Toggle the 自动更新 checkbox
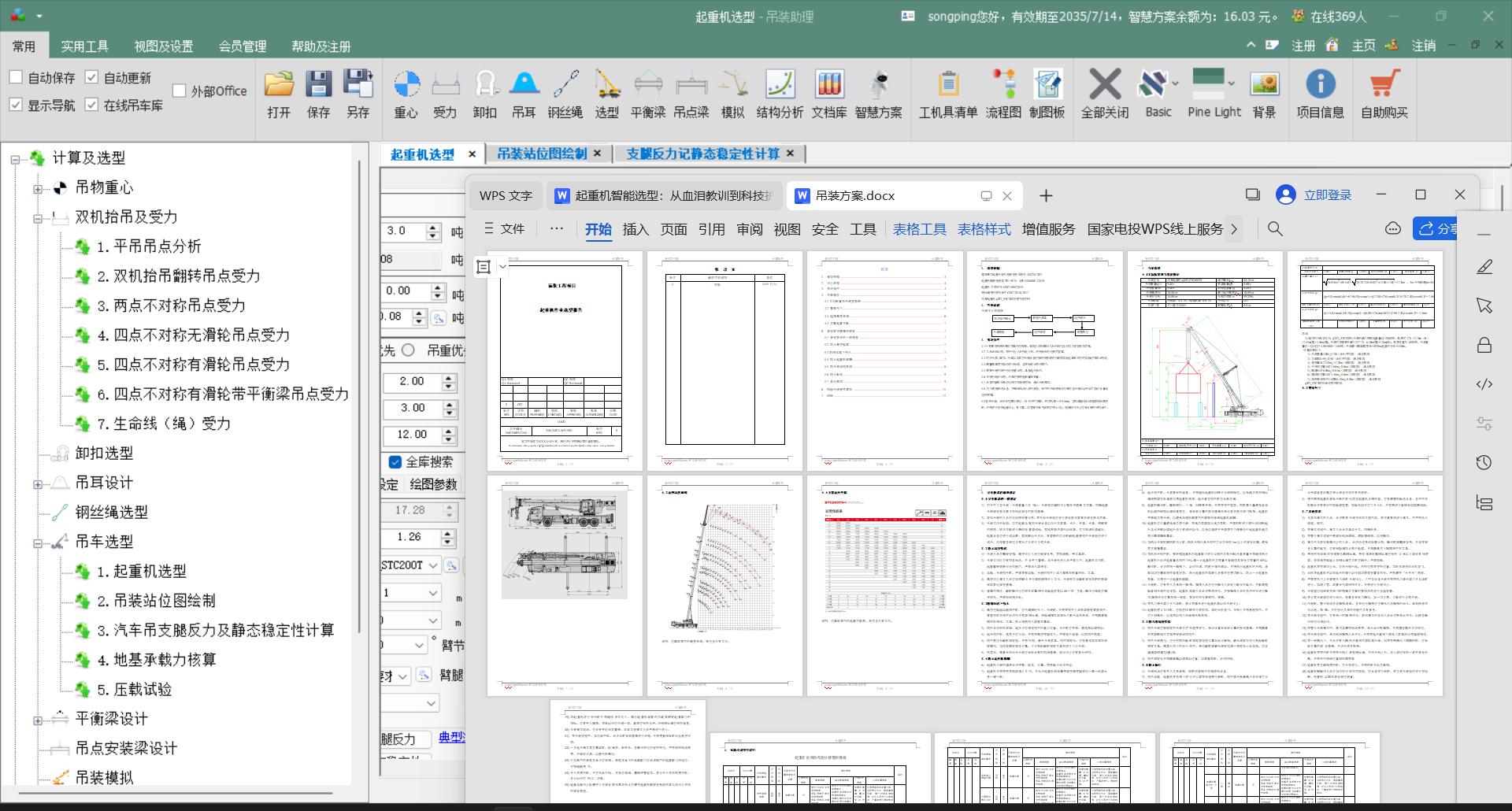Screen dimensions: 1512x811 tap(91, 77)
